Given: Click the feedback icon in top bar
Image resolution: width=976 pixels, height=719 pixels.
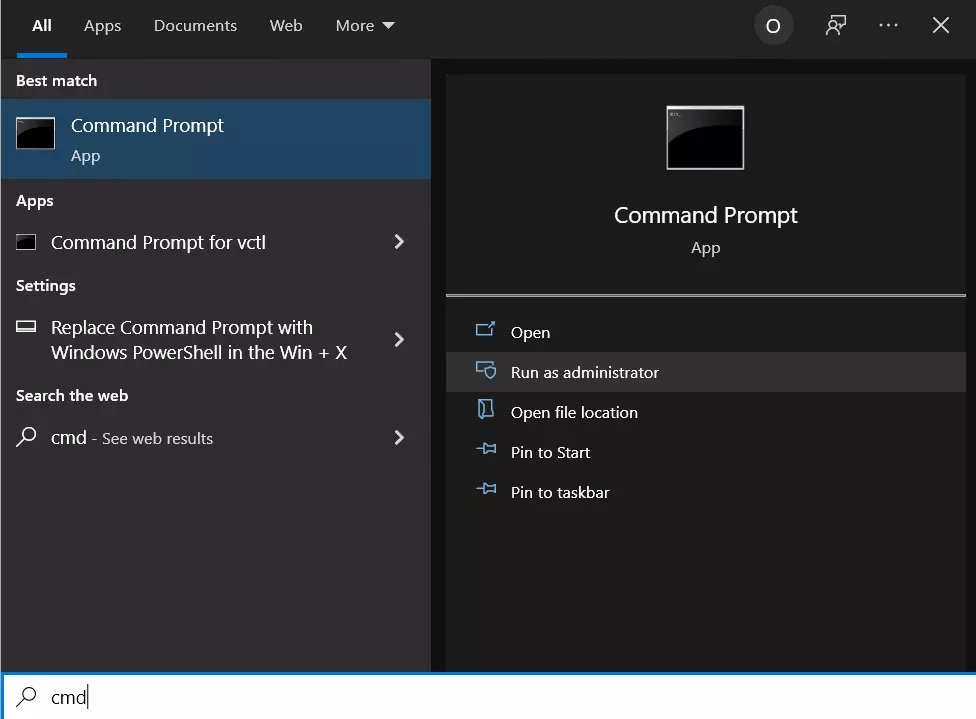Looking at the screenshot, I should click(x=835, y=27).
